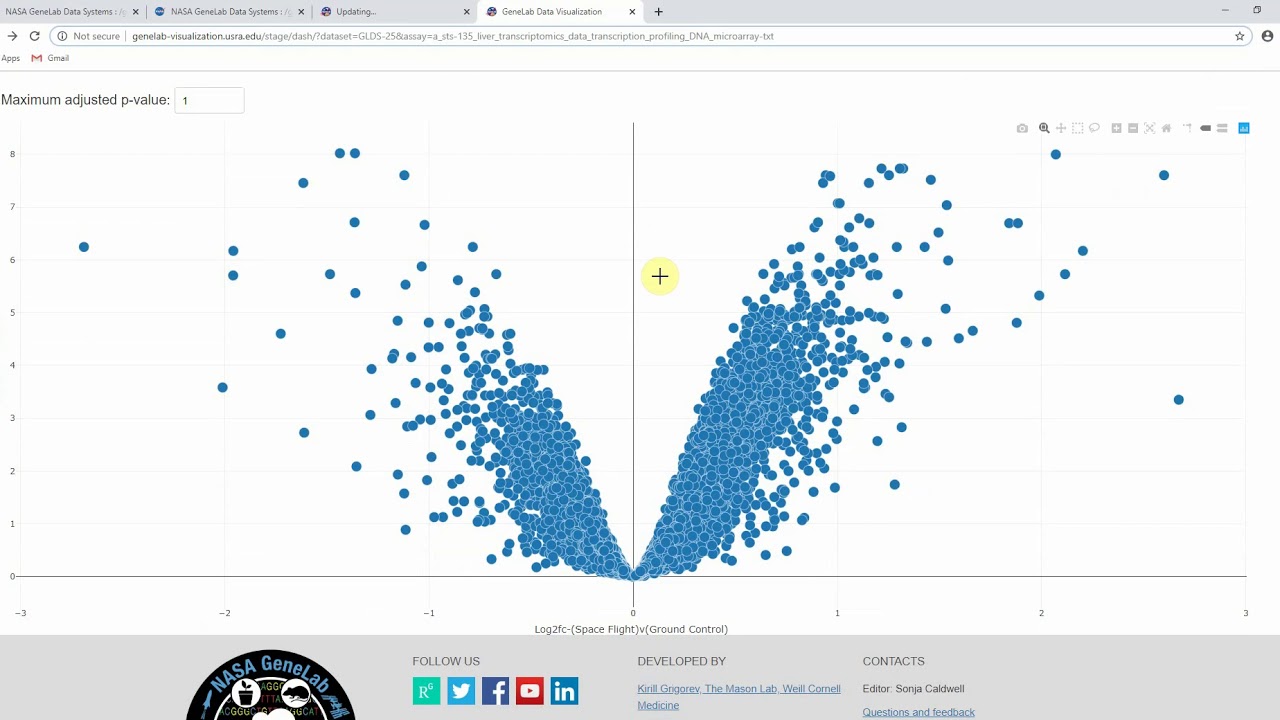
Task: Click the isolated data point near log2fc -2.7
Action: [84, 247]
